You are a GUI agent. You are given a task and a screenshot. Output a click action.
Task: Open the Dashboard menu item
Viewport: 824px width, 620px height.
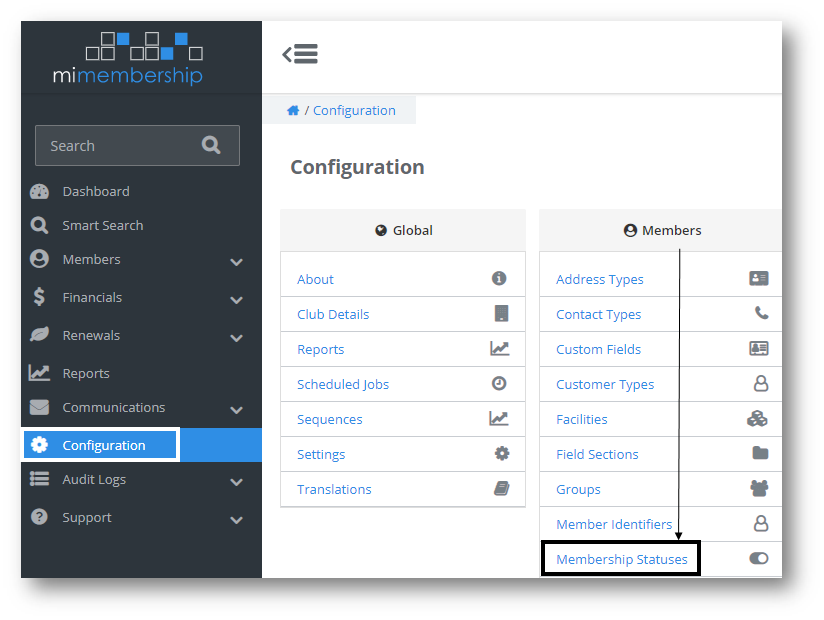(95, 191)
